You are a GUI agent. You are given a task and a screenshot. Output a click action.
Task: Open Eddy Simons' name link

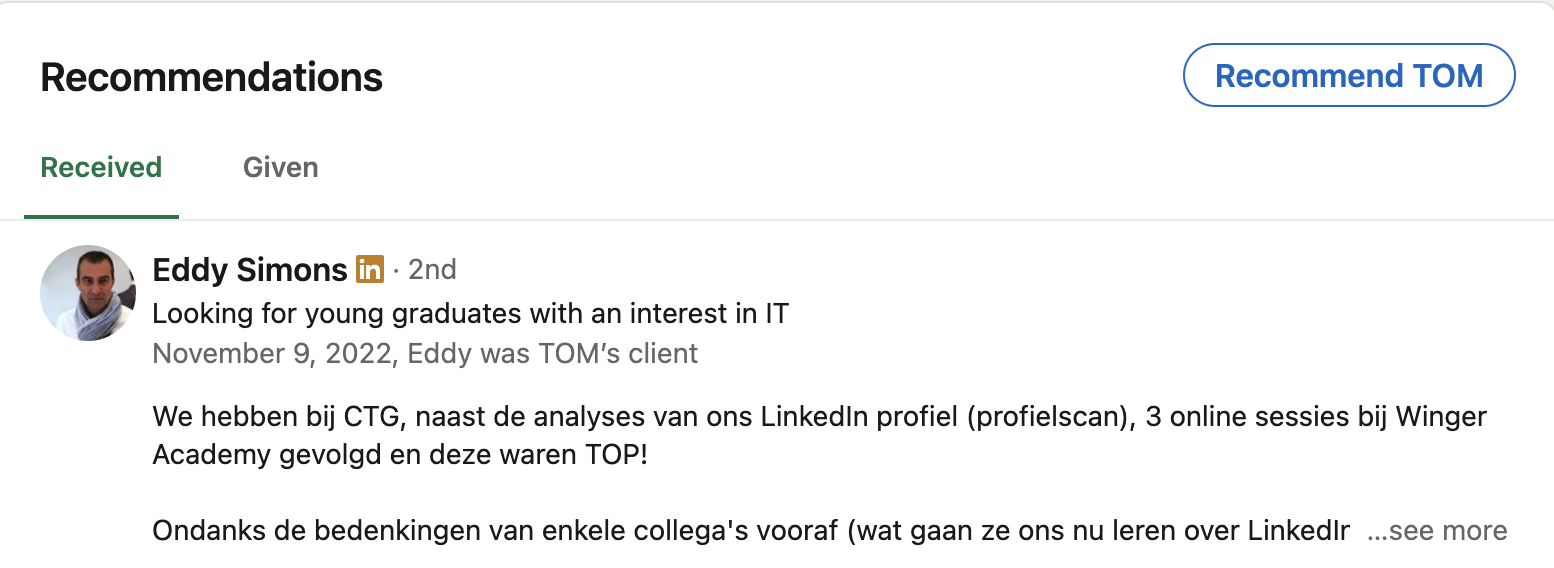click(250, 269)
